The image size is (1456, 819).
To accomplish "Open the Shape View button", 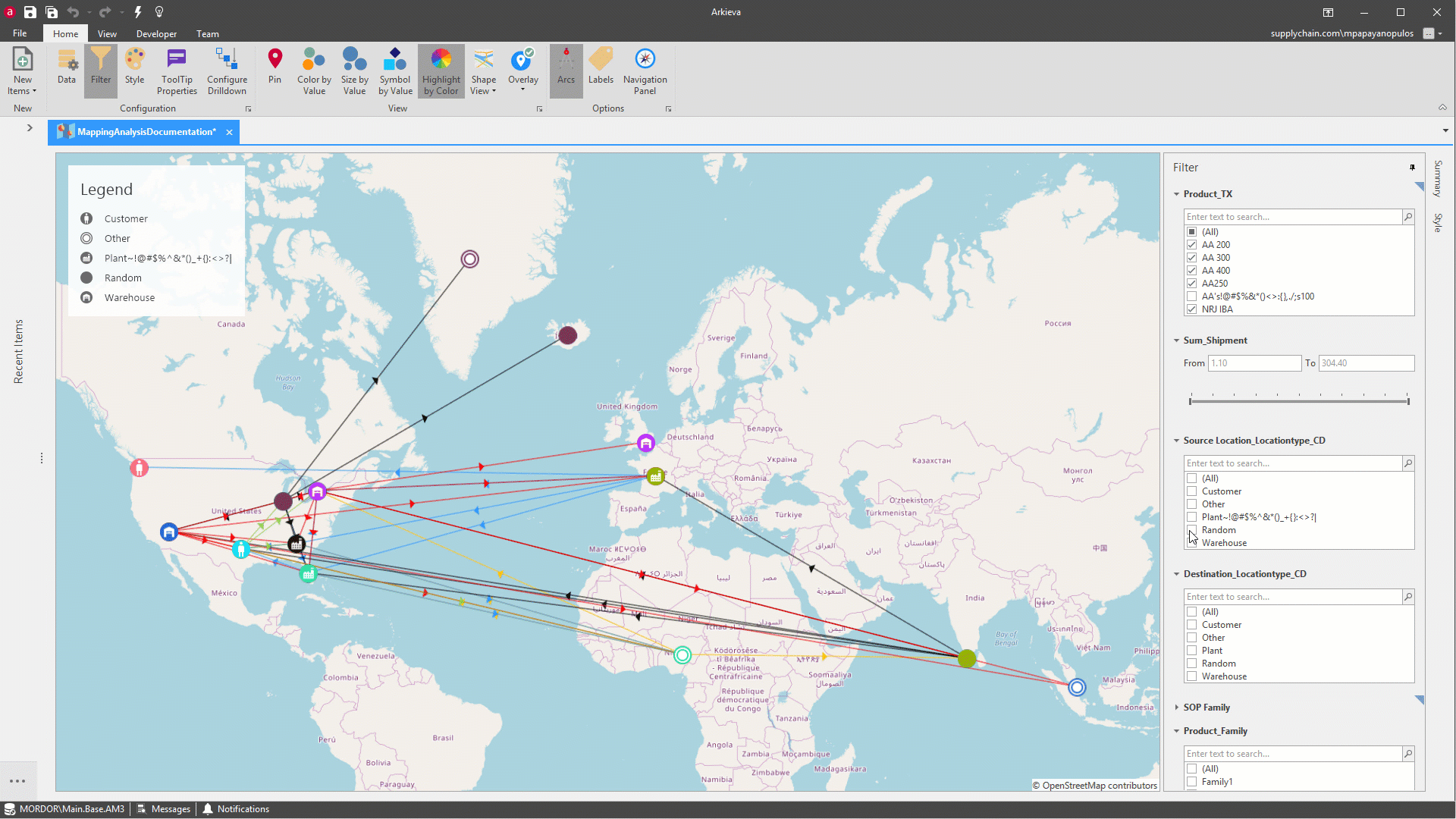I will click(x=483, y=71).
